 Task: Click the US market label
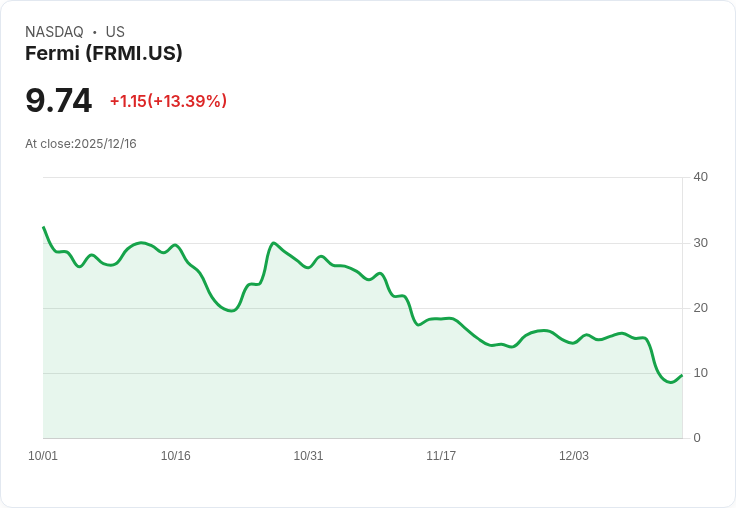pyautogui.click(x=115, y=32)
